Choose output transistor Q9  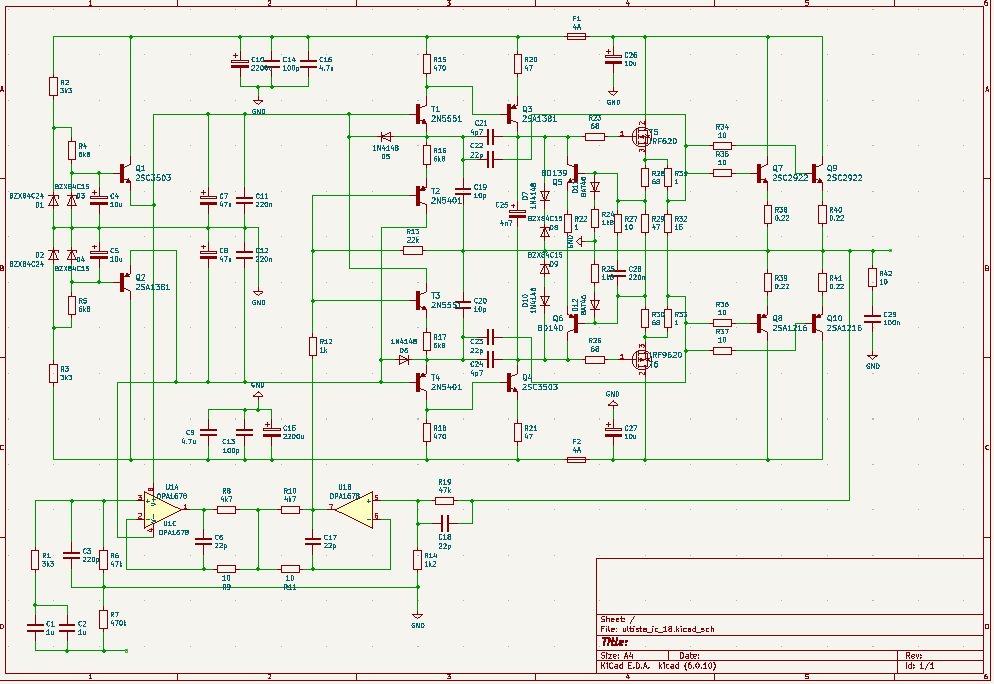click(817, 172)
